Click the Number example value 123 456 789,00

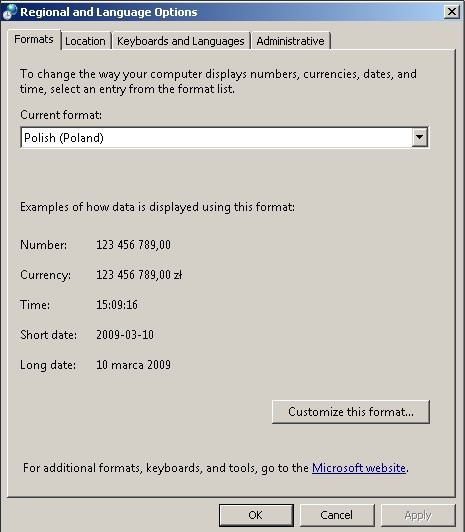click(133, 245)
